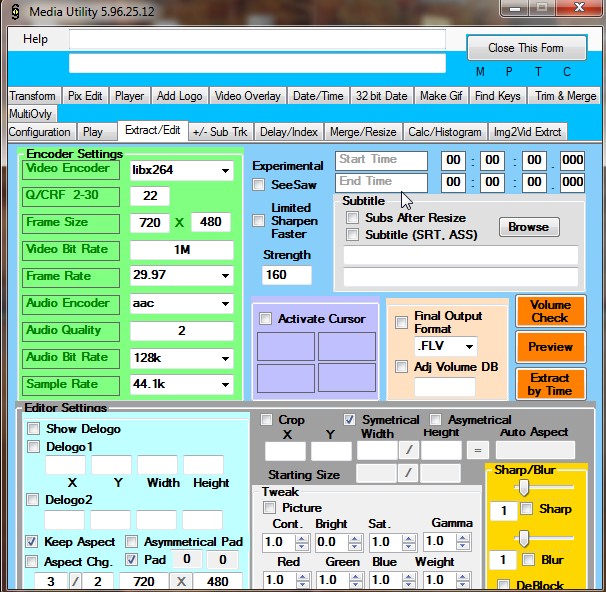This screenshot has width=606, height=592.
Task: Click the Adj Volume DB input box
Action: pyautogui.click(x=445, y=387)
